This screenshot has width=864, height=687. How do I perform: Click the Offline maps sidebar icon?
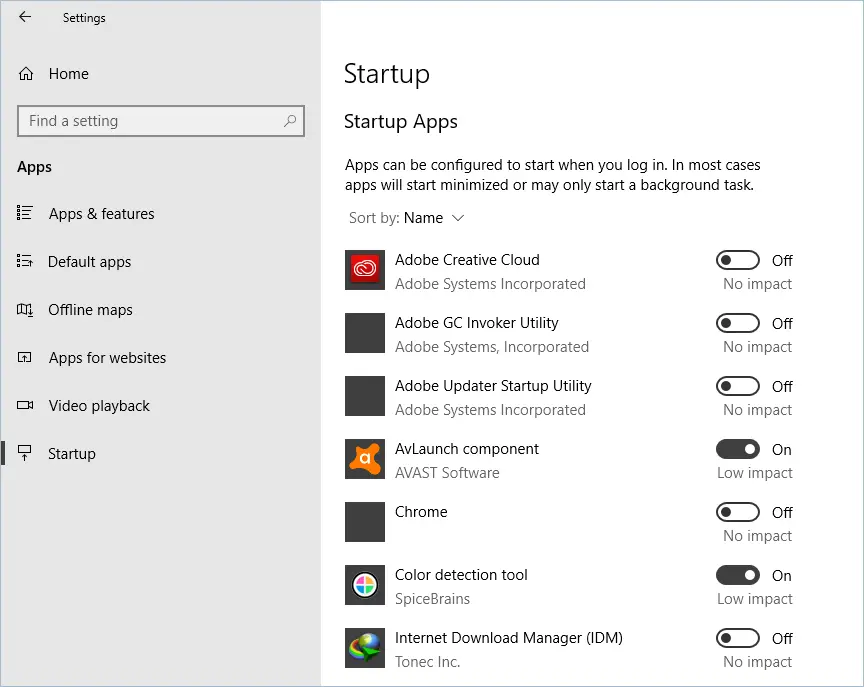click(x=26, y=310)
